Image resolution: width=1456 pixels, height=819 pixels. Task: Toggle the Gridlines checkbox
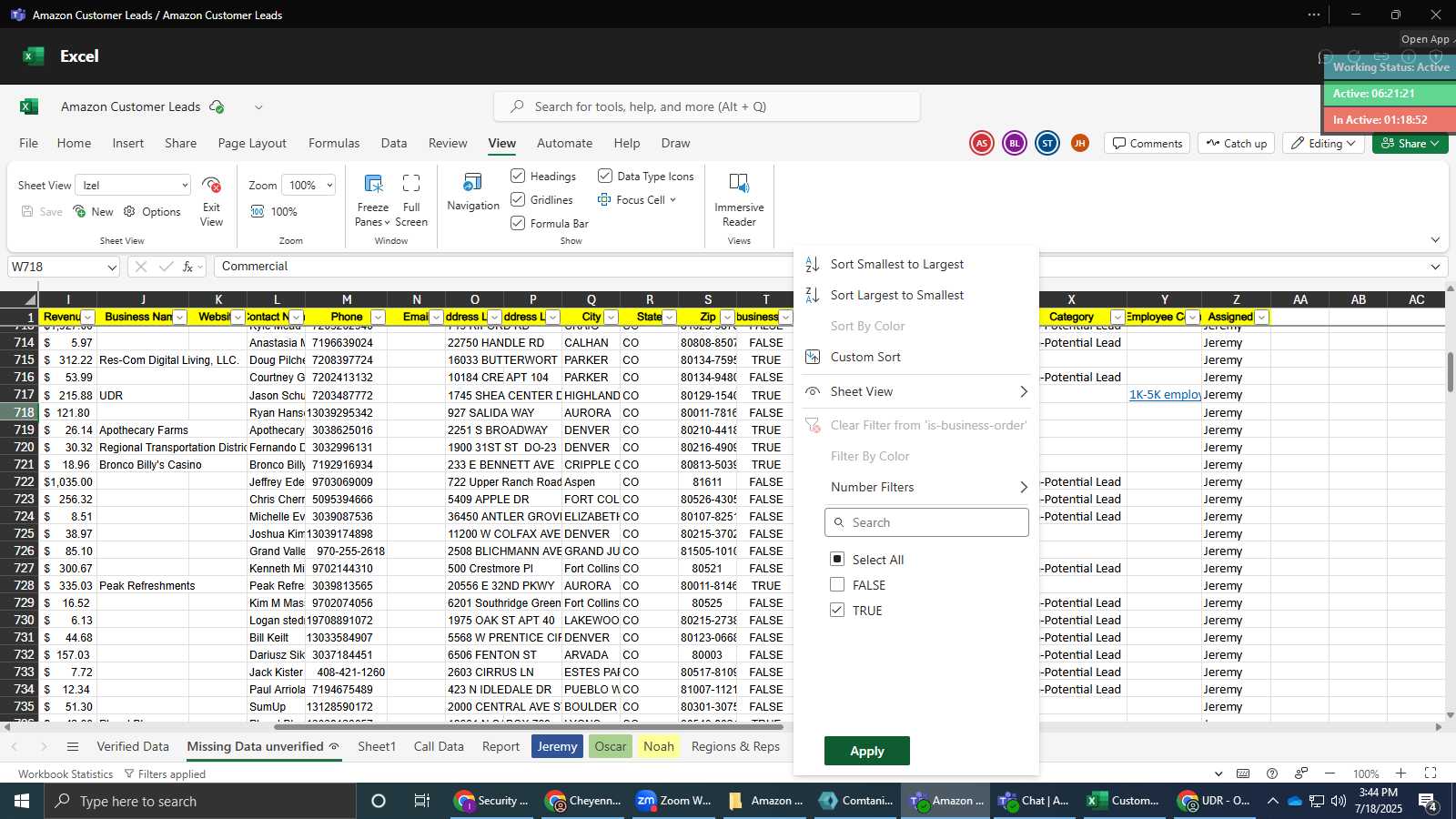[518, 199]
